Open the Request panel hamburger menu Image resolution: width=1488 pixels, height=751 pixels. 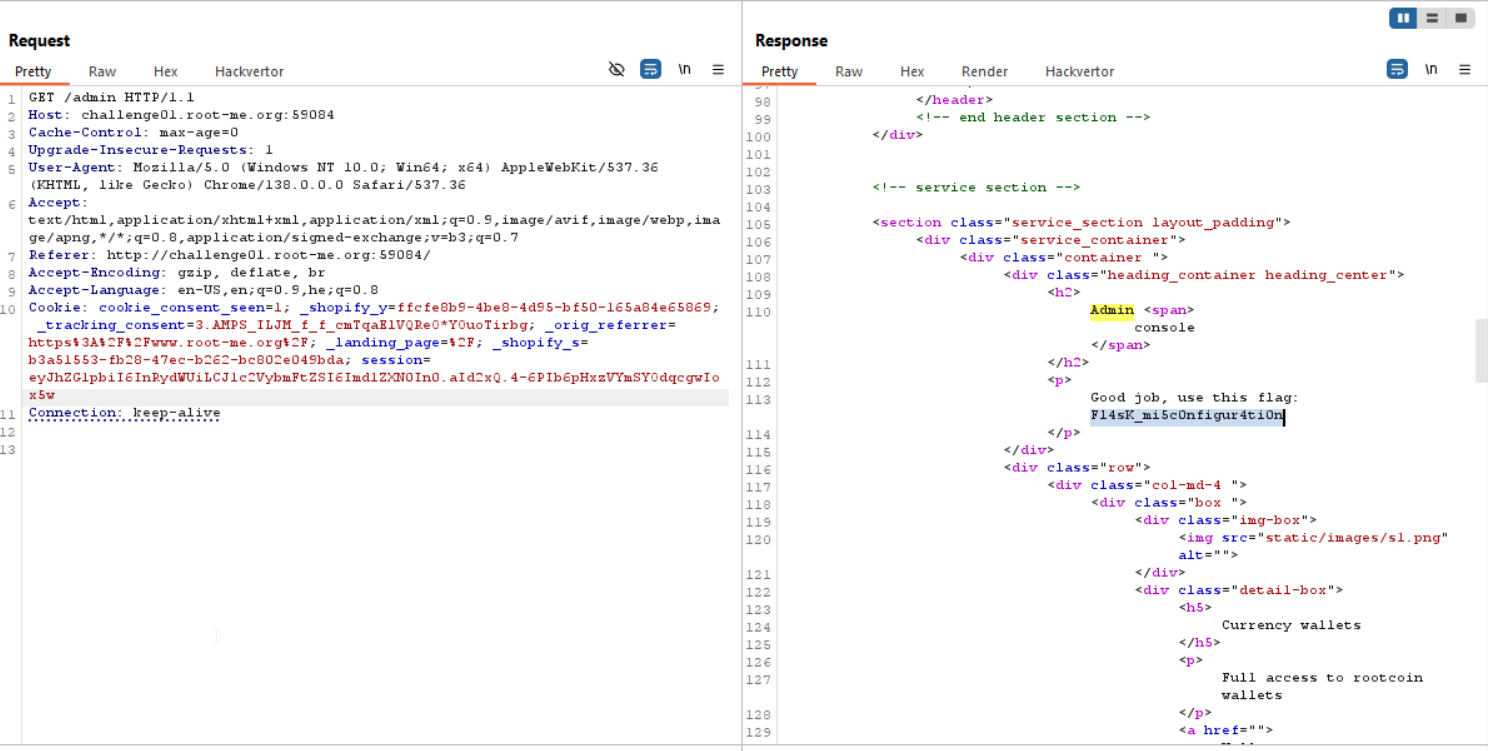click(718, 69)
